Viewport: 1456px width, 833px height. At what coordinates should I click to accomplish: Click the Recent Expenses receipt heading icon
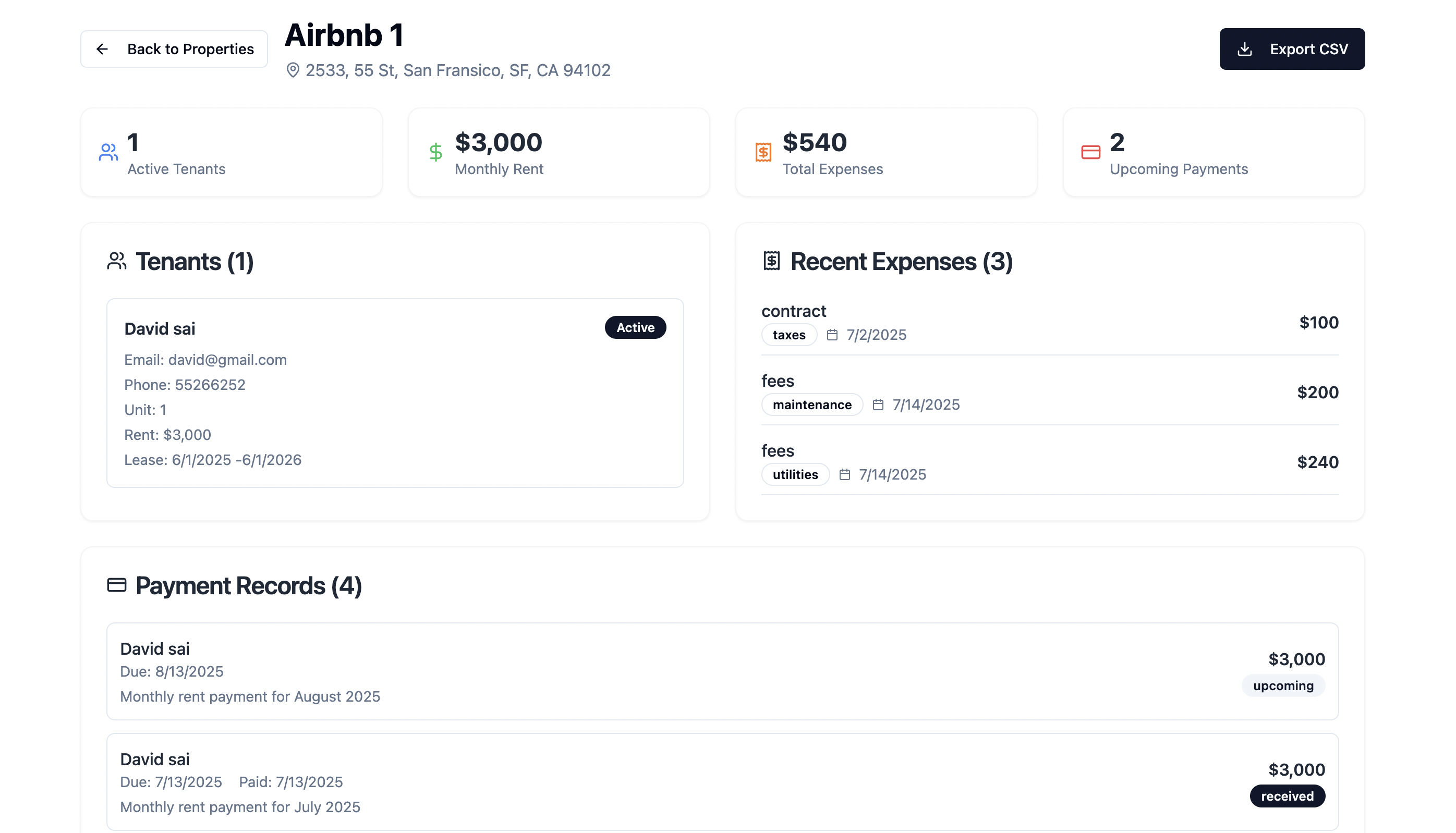(x=771, y=262)
